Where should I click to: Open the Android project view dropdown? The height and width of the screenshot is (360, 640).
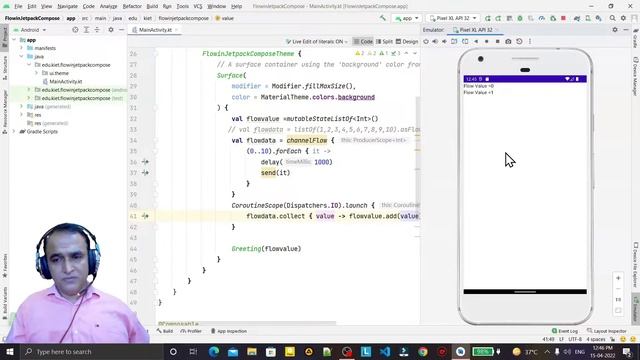30,30
